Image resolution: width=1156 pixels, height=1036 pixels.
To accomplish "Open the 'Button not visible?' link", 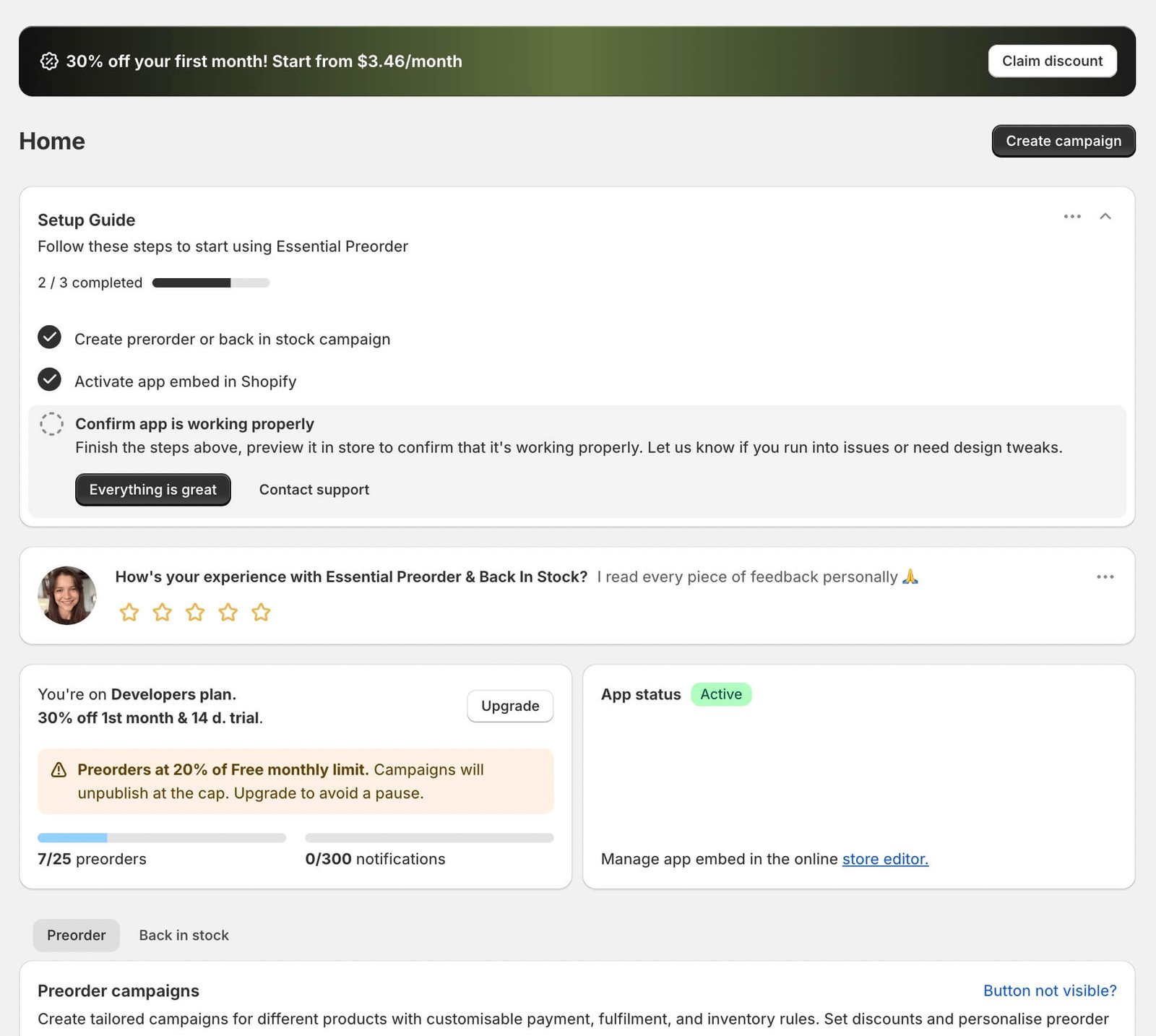I will (1050, 990).
